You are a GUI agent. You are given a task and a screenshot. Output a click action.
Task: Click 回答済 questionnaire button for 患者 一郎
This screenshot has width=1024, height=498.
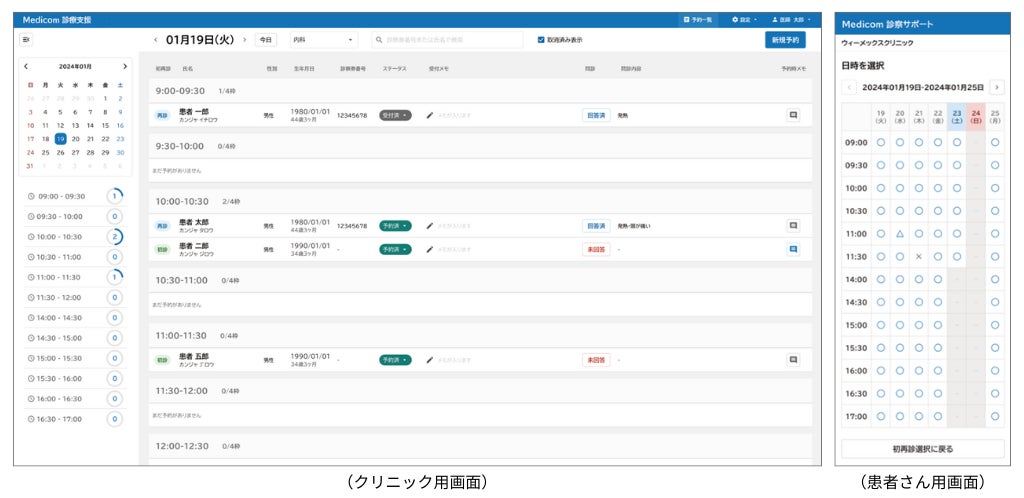tap(596, 116)
